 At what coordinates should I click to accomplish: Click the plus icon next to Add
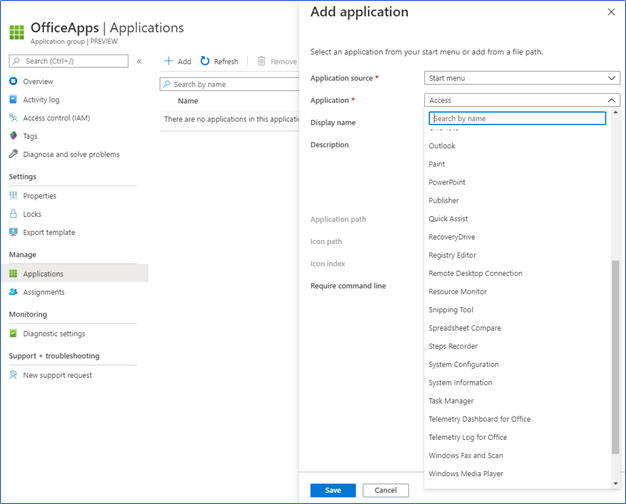pos(169,61)
